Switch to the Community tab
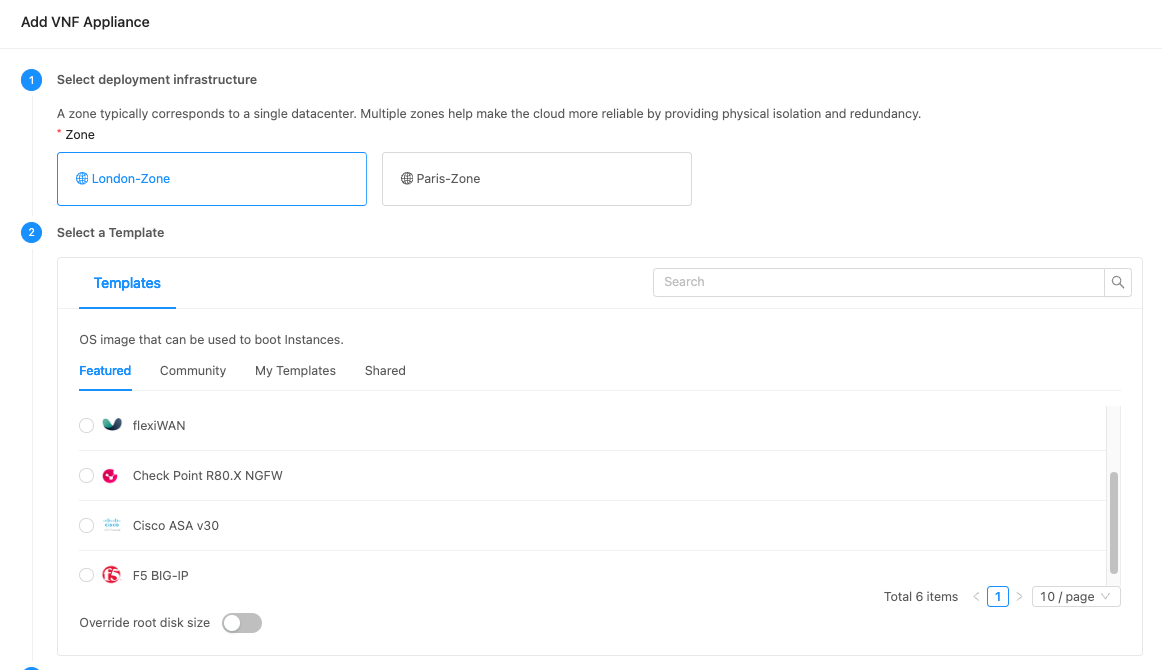The image size is (1162, 670). [x=192, y=370]
